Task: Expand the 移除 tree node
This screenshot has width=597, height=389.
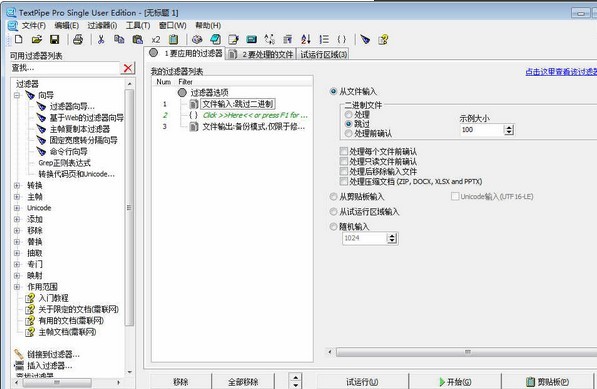Action: (x=17, y=230)
